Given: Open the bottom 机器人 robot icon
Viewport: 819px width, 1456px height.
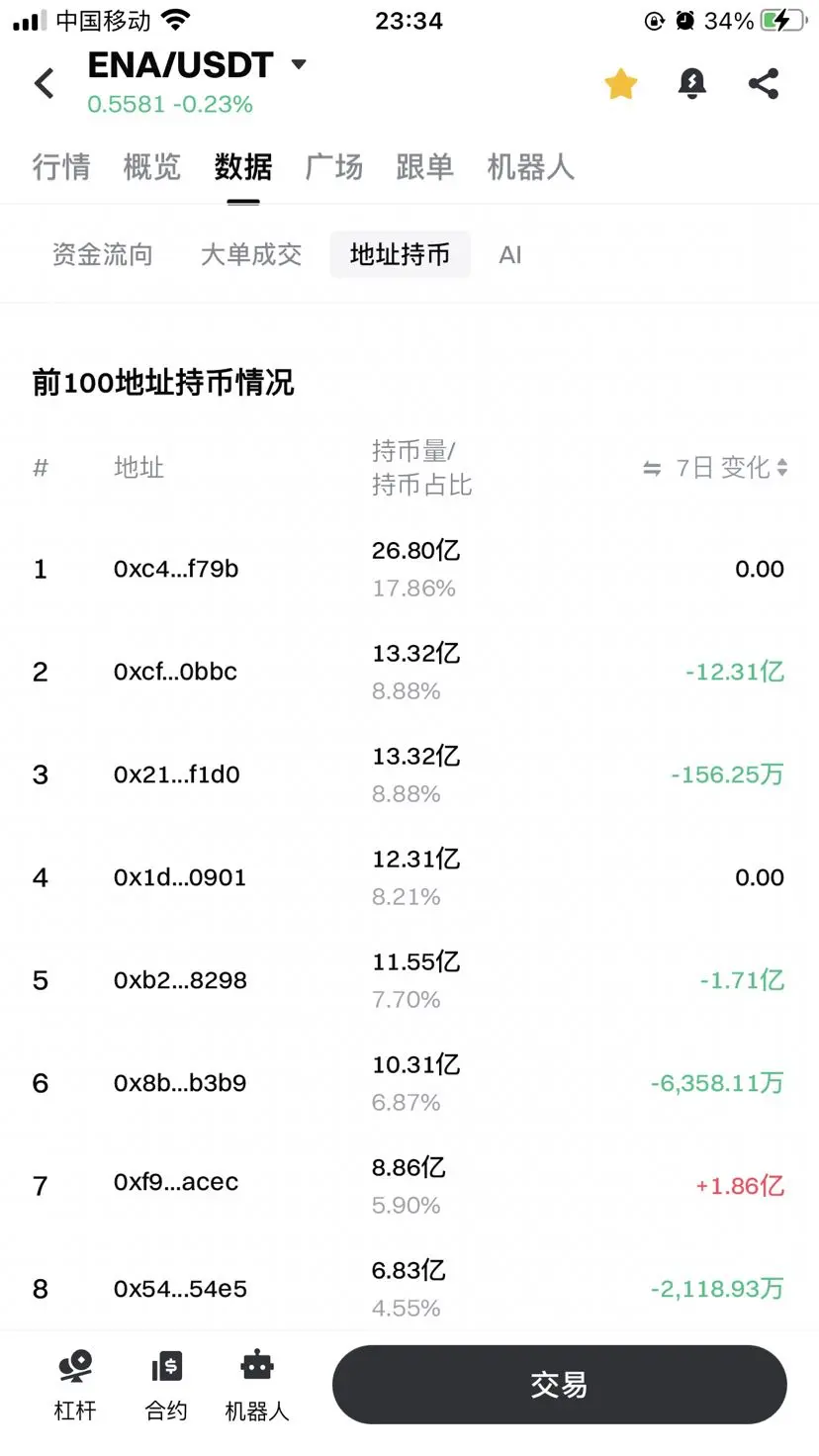Looking at the screenshot, I should (257, 1365).
